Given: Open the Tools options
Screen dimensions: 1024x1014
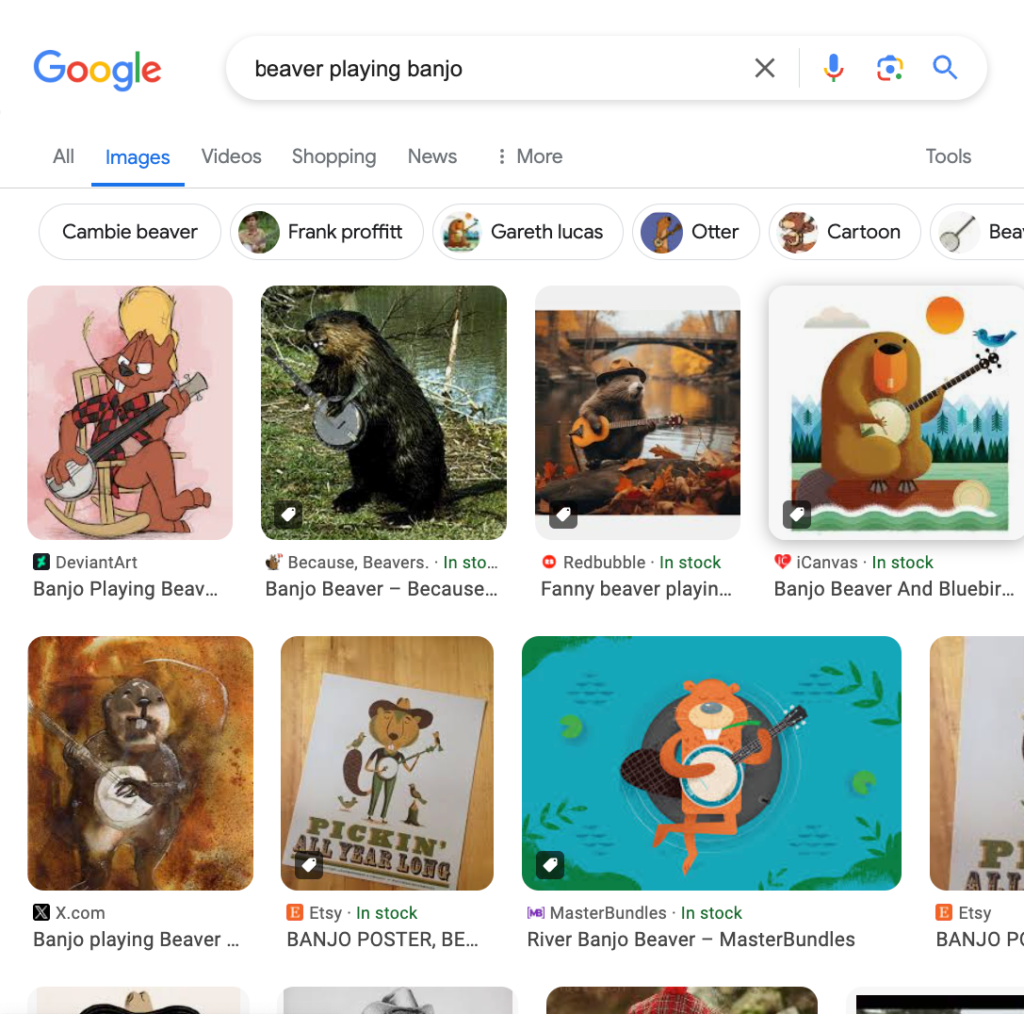Looking at the screenshot, I should pos(948,156).
